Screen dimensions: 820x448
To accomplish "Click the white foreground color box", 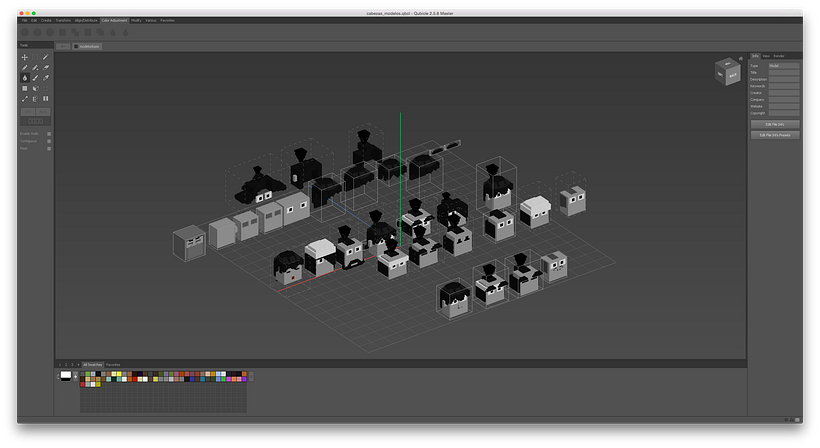I will coord(65,375).
